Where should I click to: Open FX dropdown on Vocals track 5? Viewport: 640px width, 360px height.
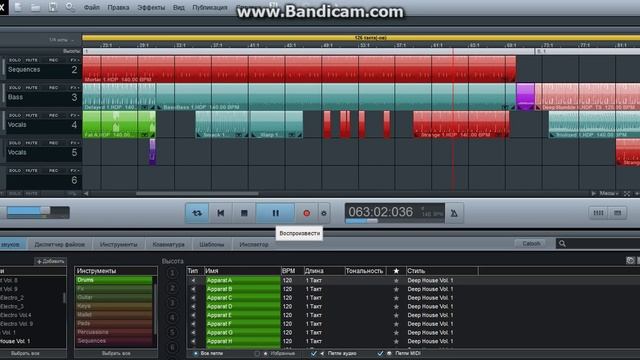coord(75,143)
